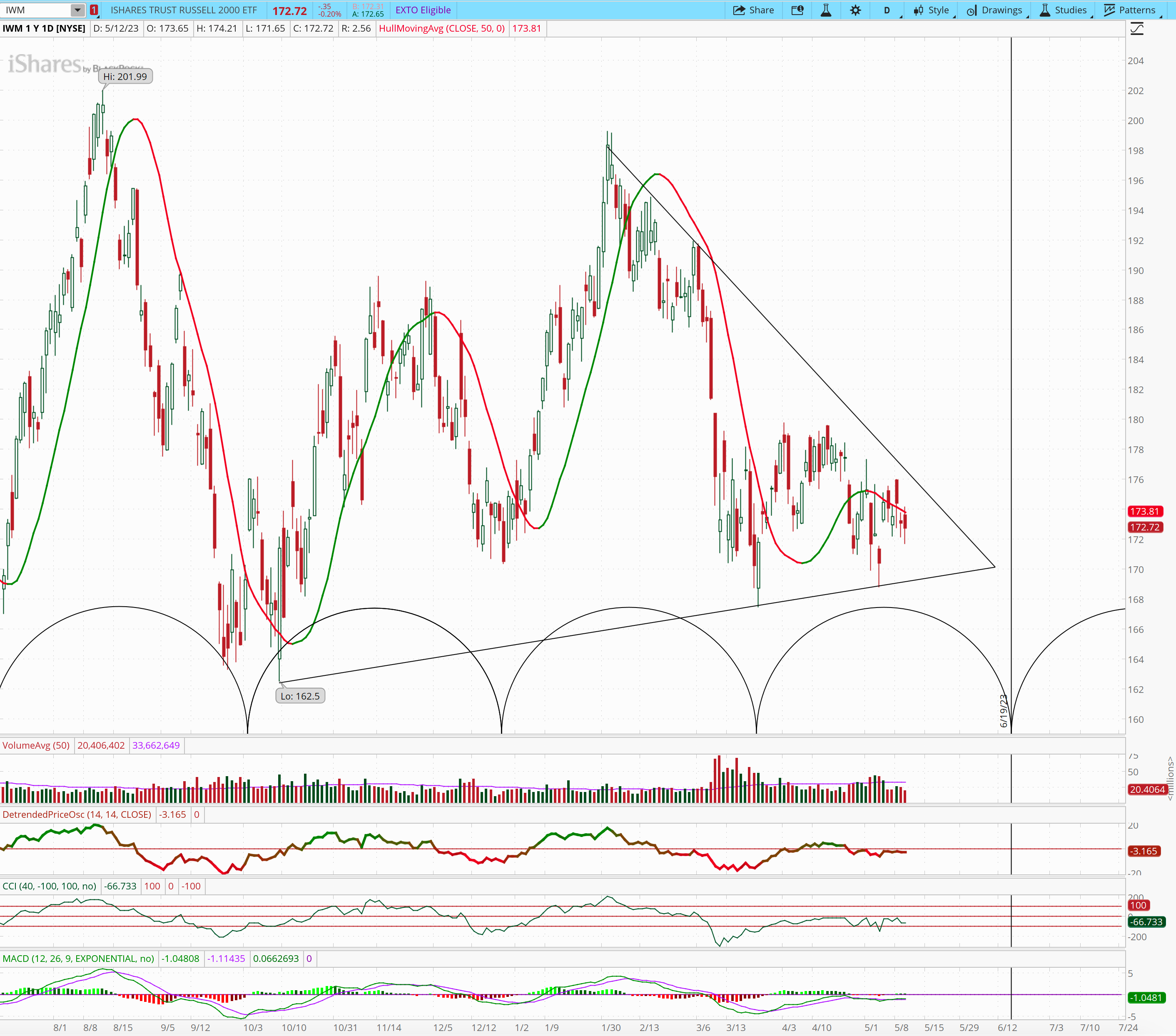Click the H: 174.21 high value
Screen dimensions: 1176x1036
[x=217, y=28]
